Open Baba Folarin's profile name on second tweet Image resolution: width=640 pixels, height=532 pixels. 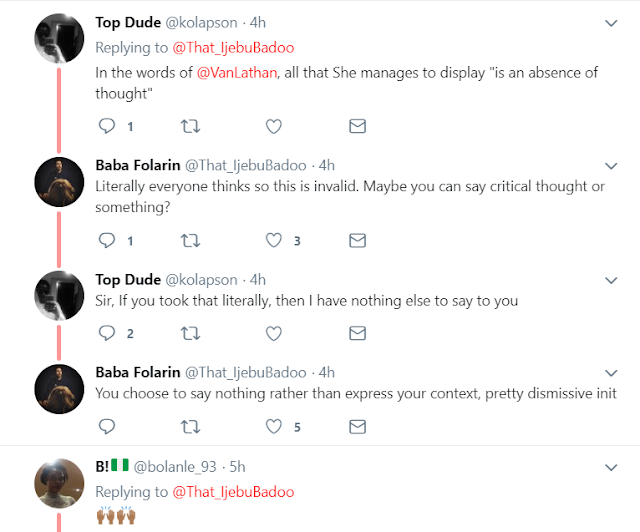[x=139, y=164]
